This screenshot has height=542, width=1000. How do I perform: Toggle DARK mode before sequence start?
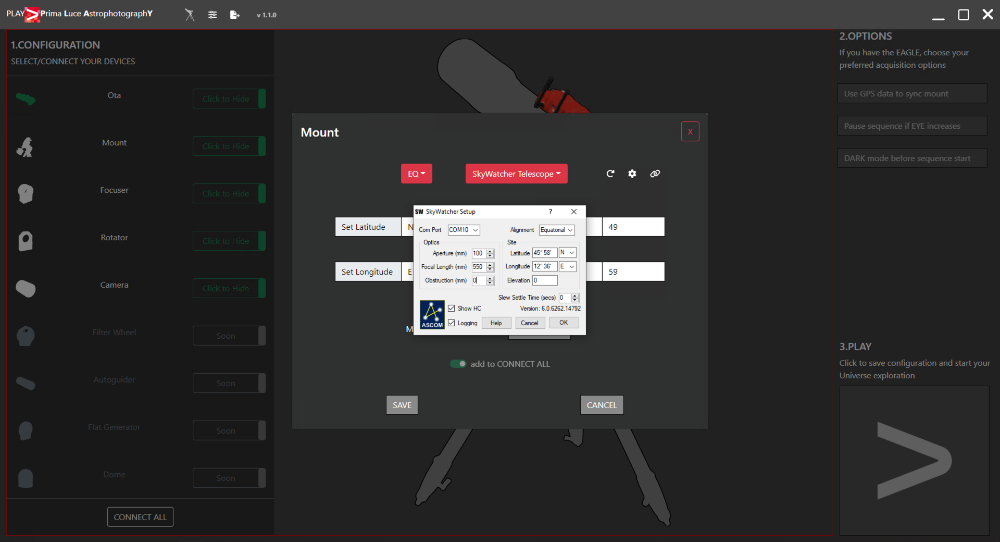912,158
